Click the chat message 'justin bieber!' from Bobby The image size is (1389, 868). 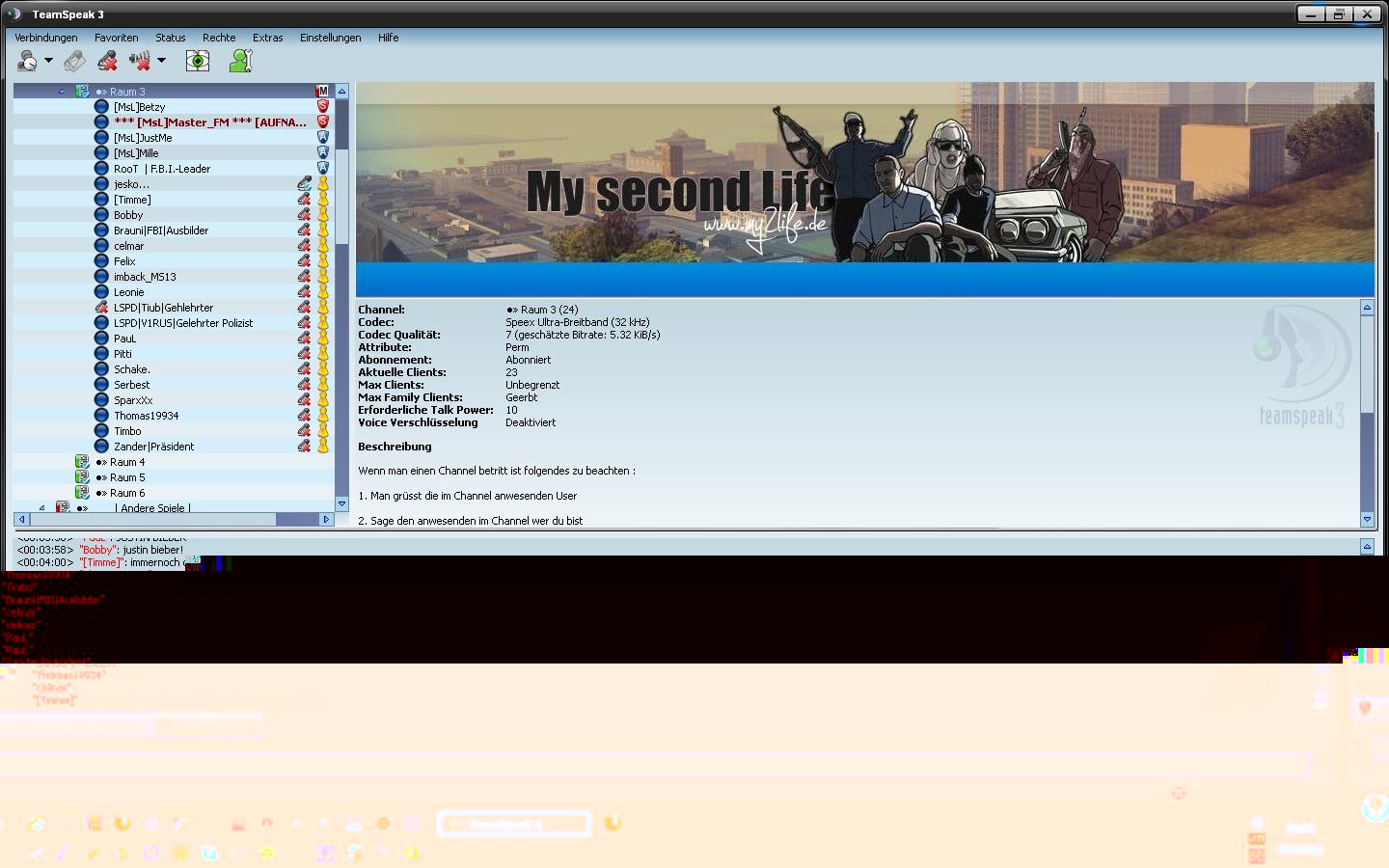[152, 550]
